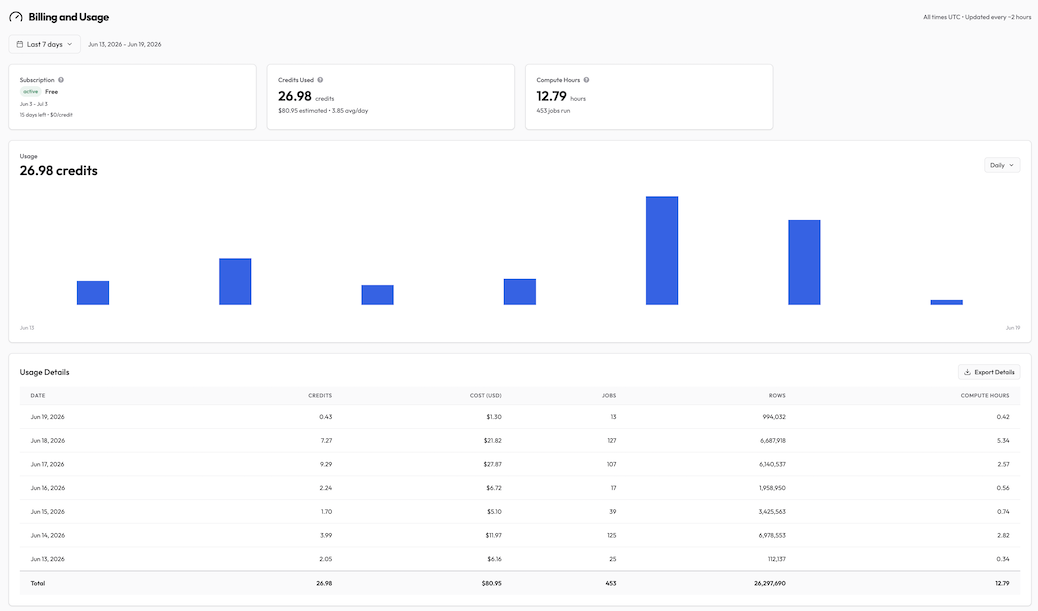Click the Subscription info help icon

coord(61,80)
